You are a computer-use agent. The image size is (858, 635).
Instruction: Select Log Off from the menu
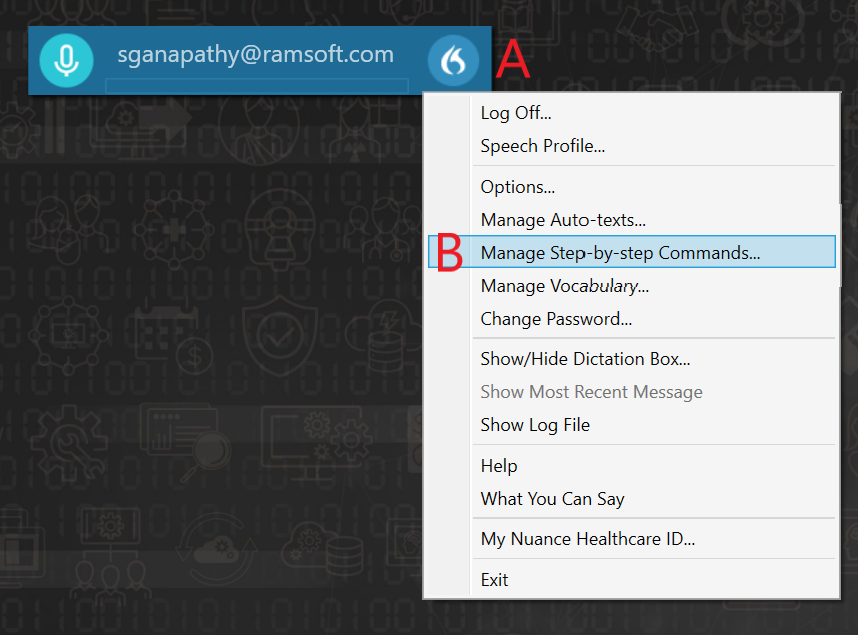coord(516,113)
